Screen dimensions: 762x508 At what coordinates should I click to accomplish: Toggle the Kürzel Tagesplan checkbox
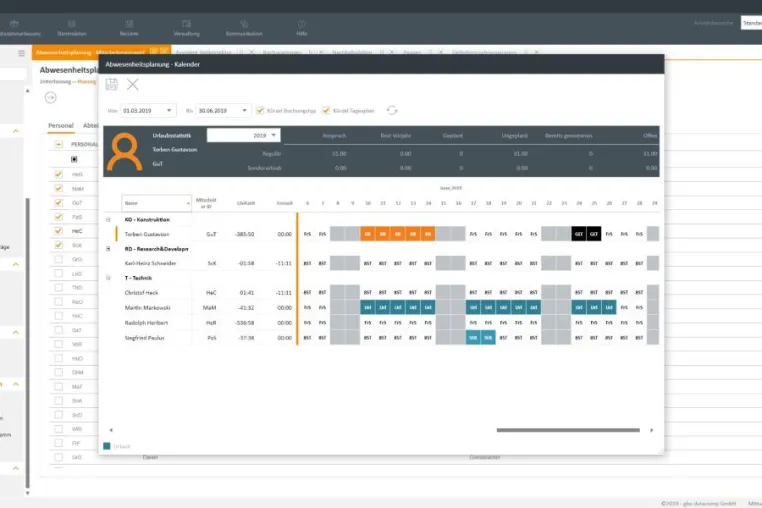pyautogui.click(x=326, y=110)
